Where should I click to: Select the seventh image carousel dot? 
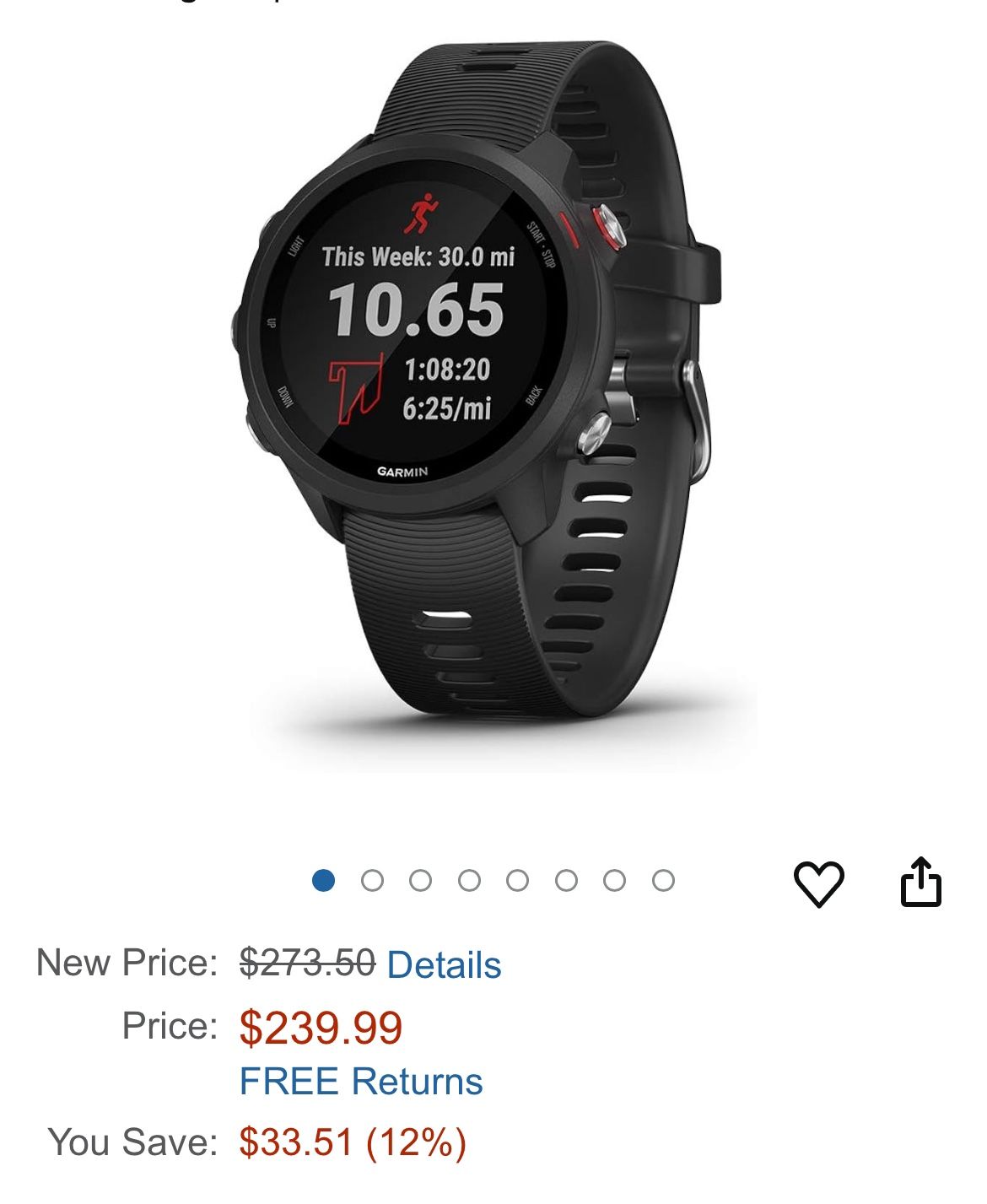point(614,881)
